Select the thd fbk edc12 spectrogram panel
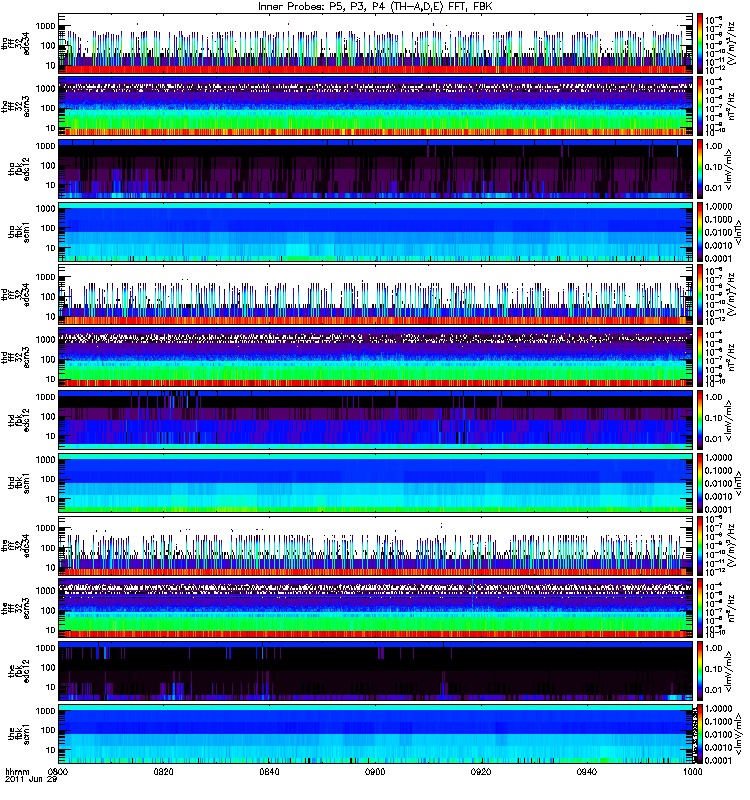This screenshot has width=750, height=800. click(x=376, y=420)
